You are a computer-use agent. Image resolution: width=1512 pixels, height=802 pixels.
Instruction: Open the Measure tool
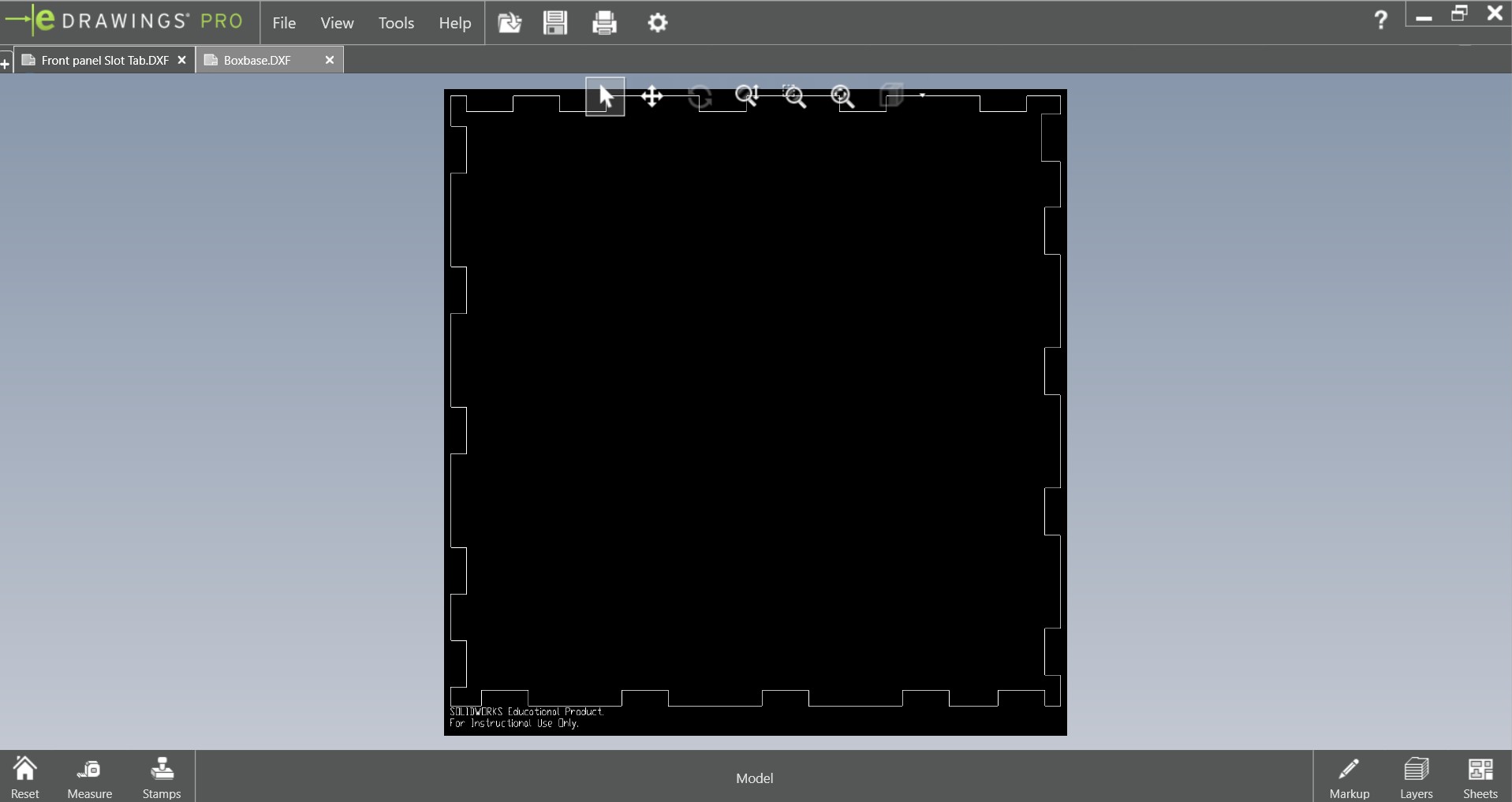coord(89,778)
